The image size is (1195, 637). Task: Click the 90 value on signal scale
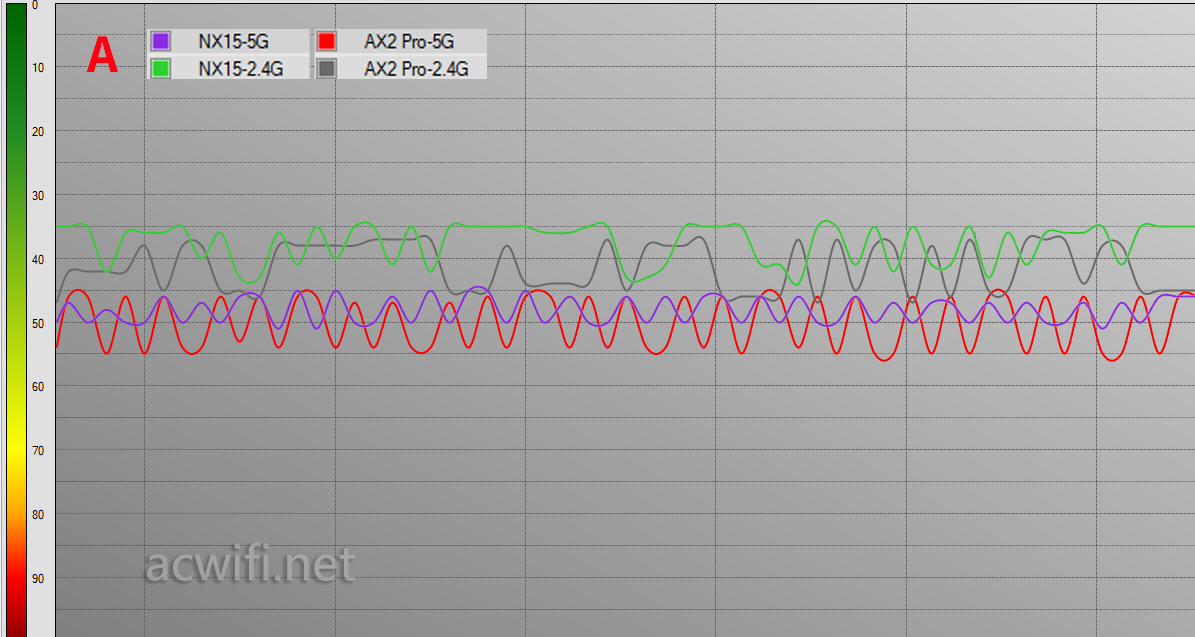tap(38, 579)
